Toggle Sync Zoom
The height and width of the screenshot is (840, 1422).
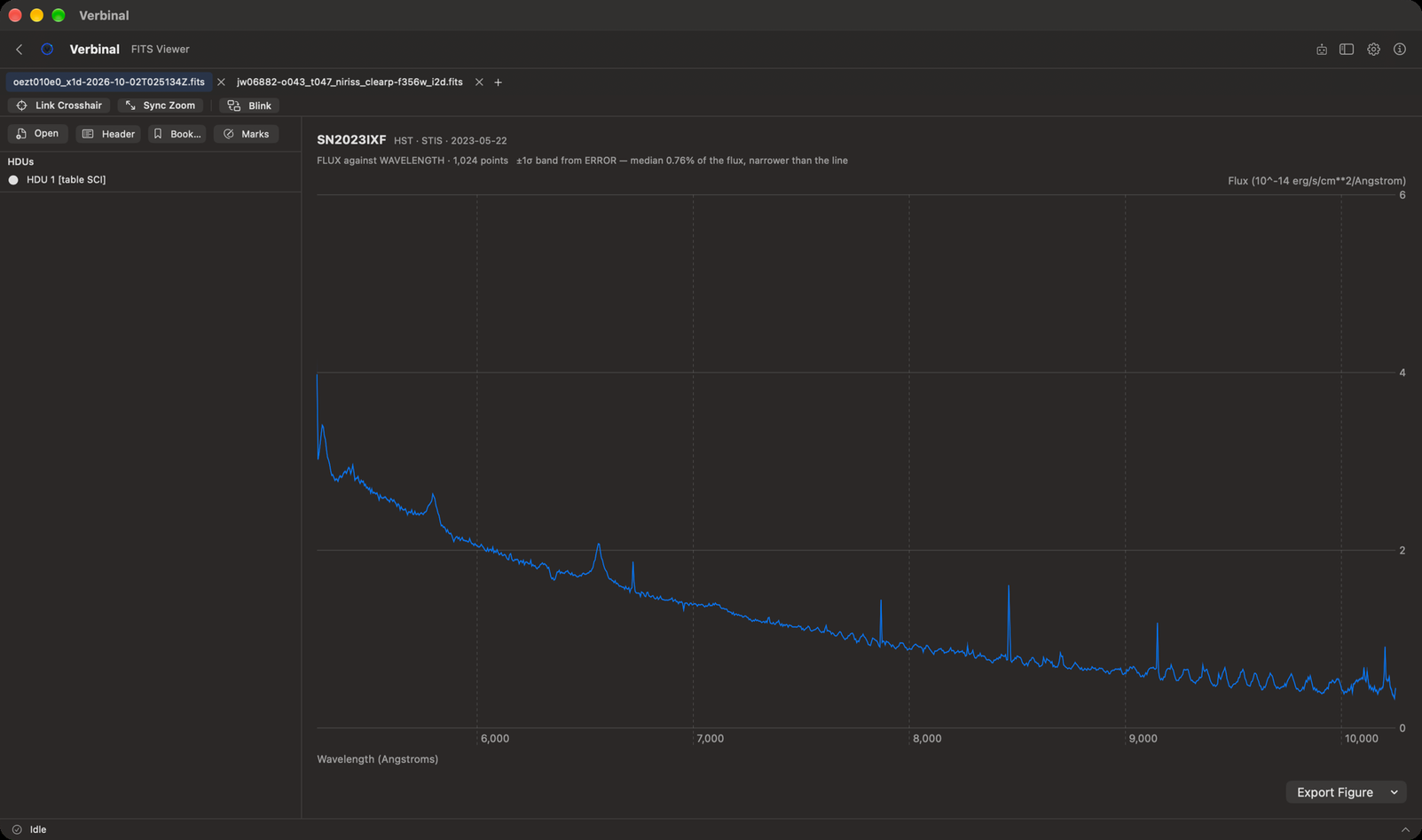coord(161,106)
